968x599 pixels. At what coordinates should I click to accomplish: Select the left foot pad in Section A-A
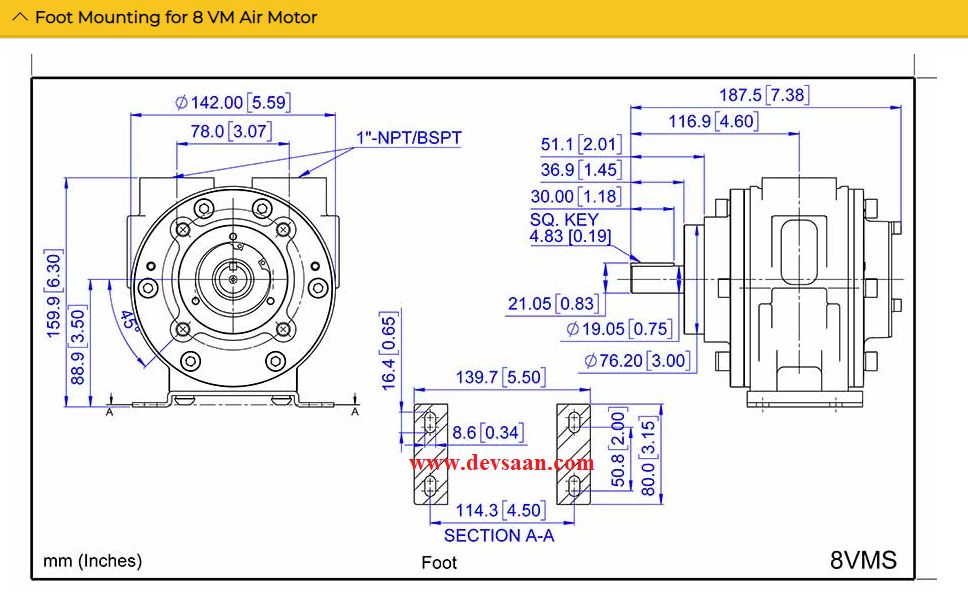430,455
